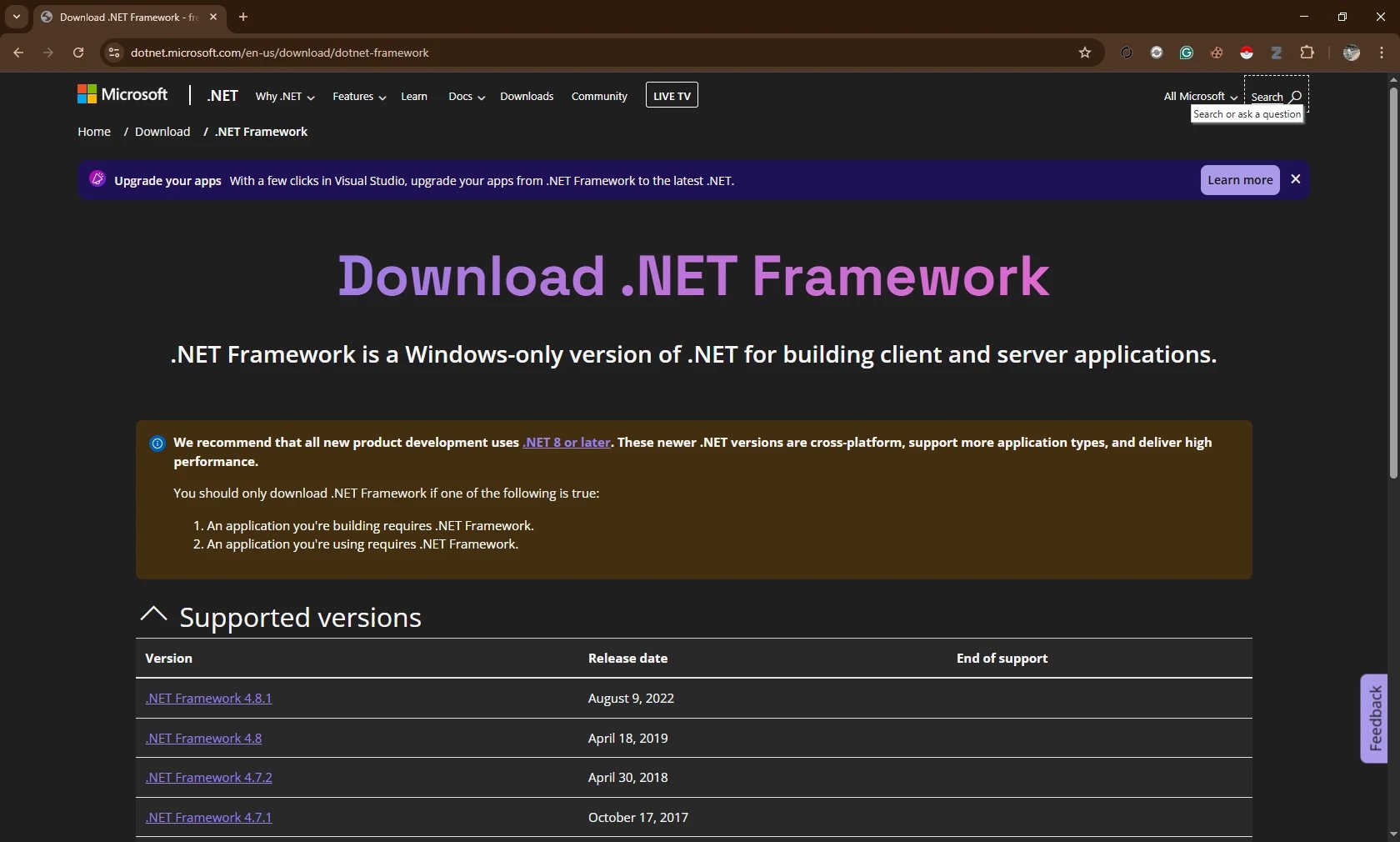Expand the Features dropdown menu
This screenshot has height=842, width=1400.
click(x=358, y=97)
